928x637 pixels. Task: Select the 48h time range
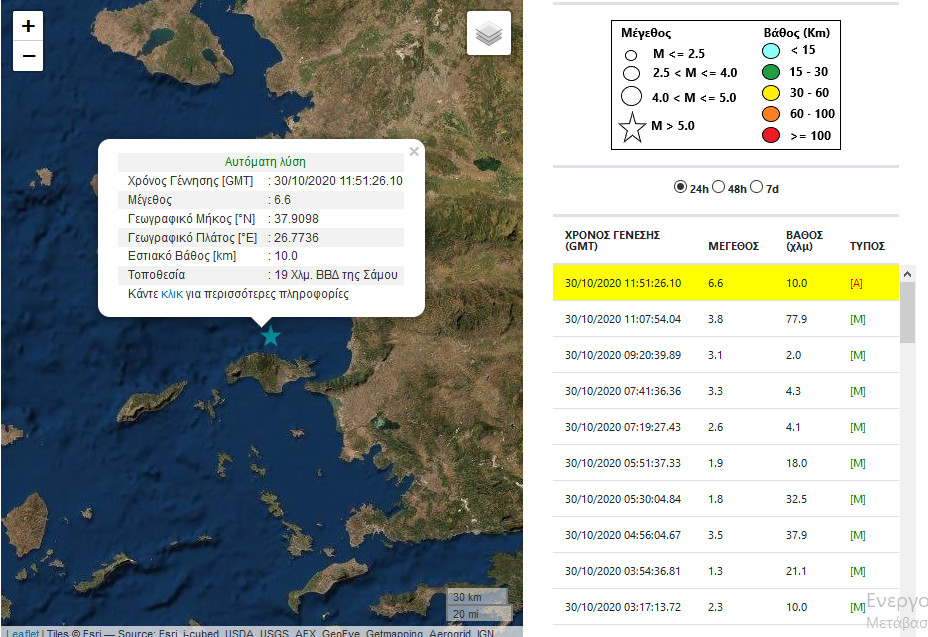[718, 187]
